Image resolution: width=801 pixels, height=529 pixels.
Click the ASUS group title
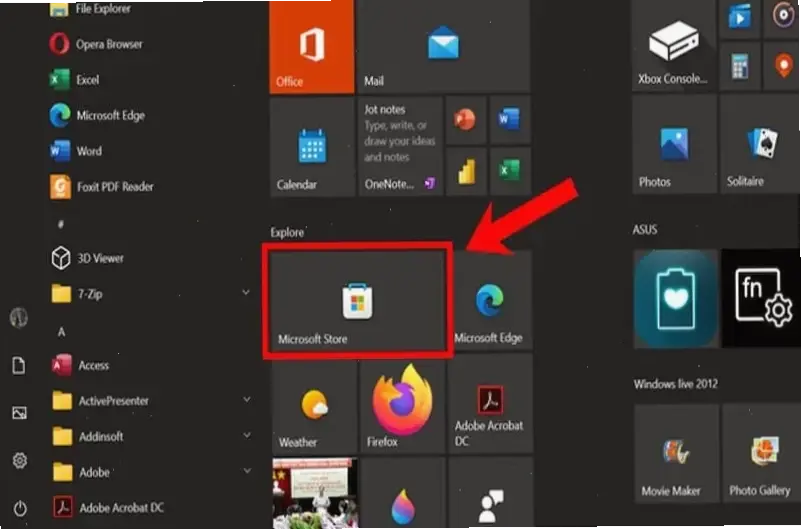(645, 229)
